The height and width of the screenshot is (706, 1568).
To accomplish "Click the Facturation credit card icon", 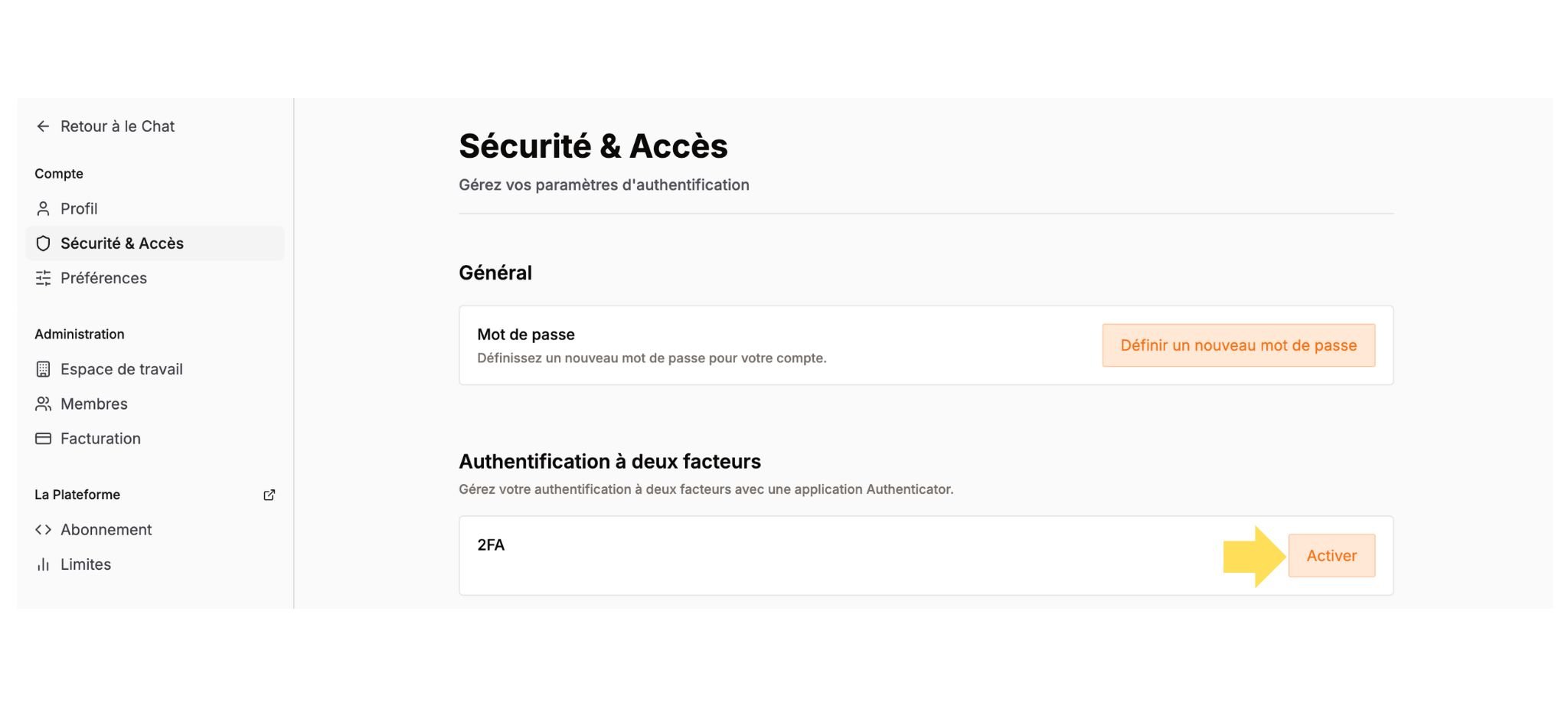I will click(x=44, y=438).
